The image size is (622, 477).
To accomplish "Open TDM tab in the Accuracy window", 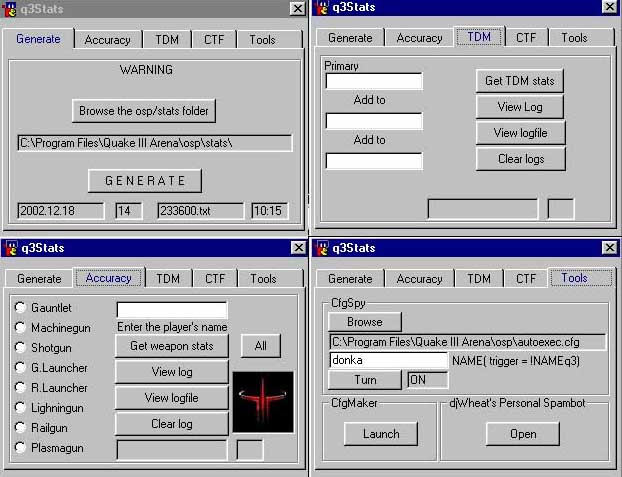I will pyautogui.click(x=168, y=279).
